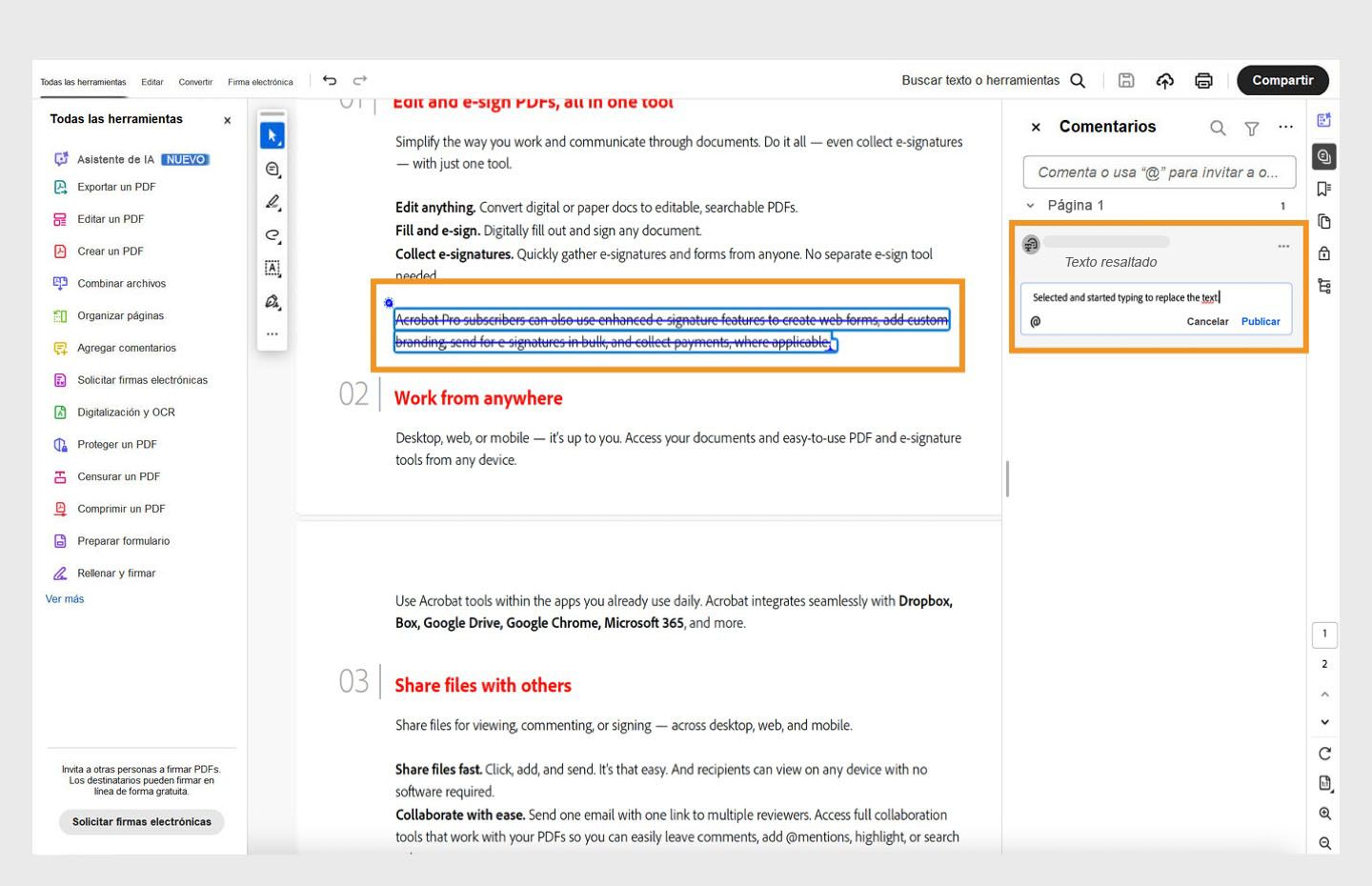Select Rellenar y firmar
This screenshot has height=886, width=1372.
(104, 574)
